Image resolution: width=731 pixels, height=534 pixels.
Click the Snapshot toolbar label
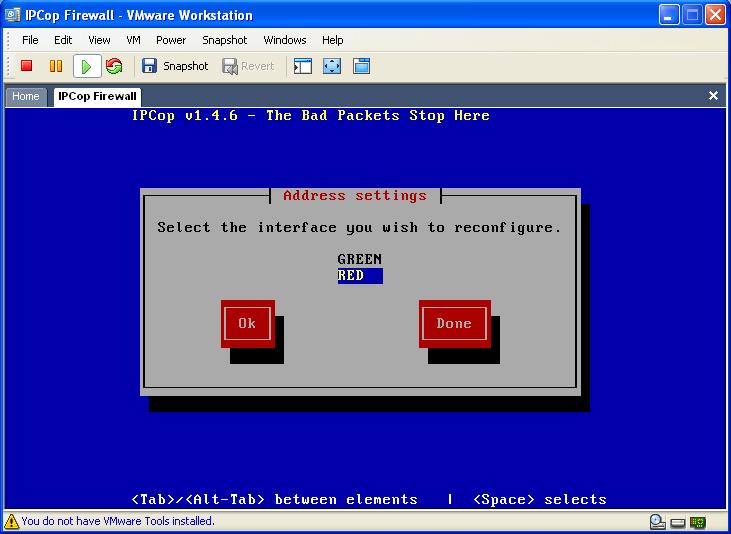tap(186, 66)
